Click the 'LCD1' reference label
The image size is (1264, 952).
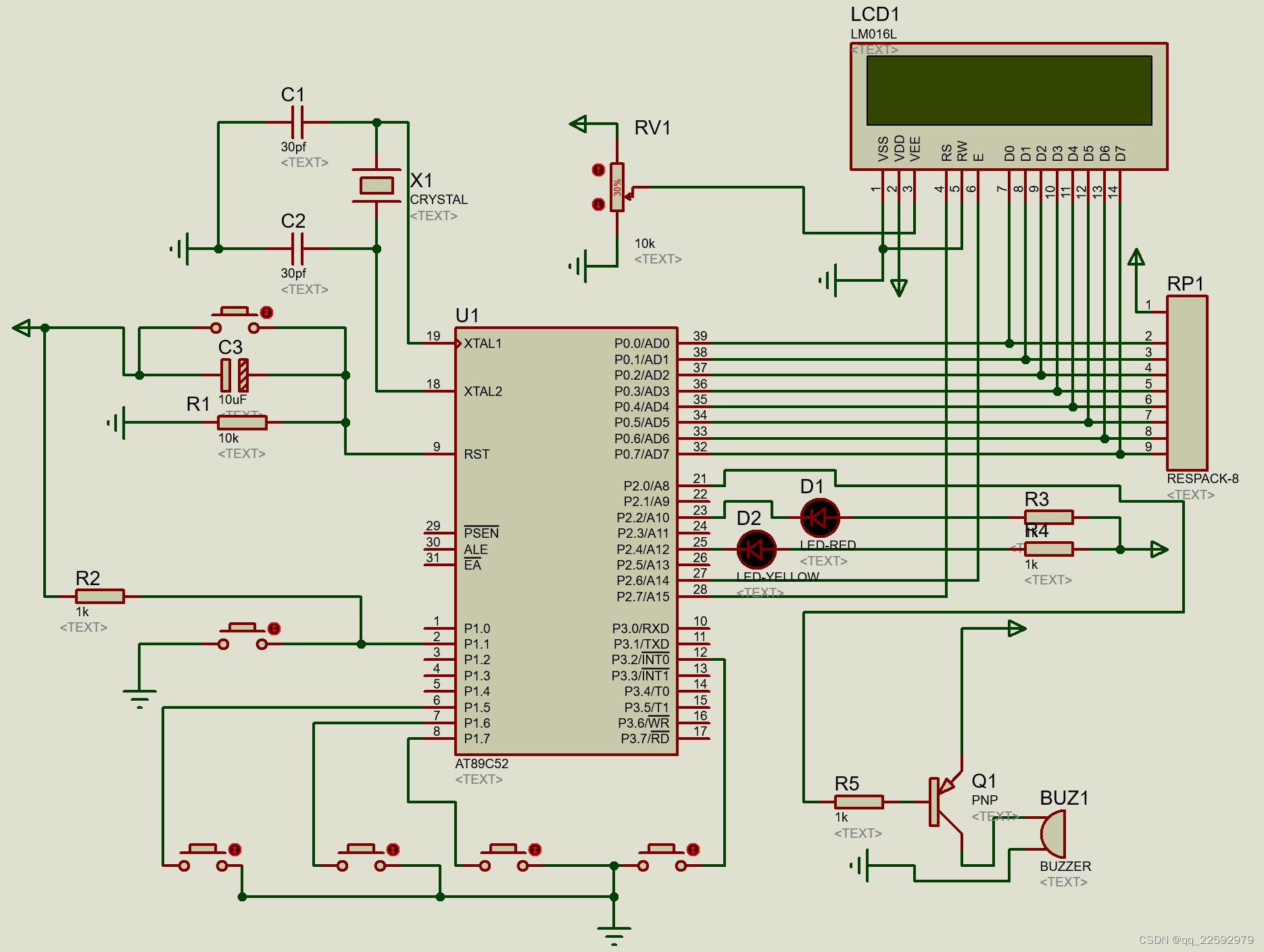click(x=875, y=14)
